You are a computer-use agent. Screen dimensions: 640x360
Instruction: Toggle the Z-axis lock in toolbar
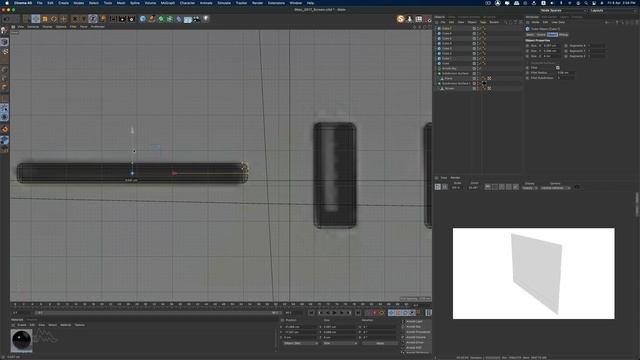coord(93,19)
